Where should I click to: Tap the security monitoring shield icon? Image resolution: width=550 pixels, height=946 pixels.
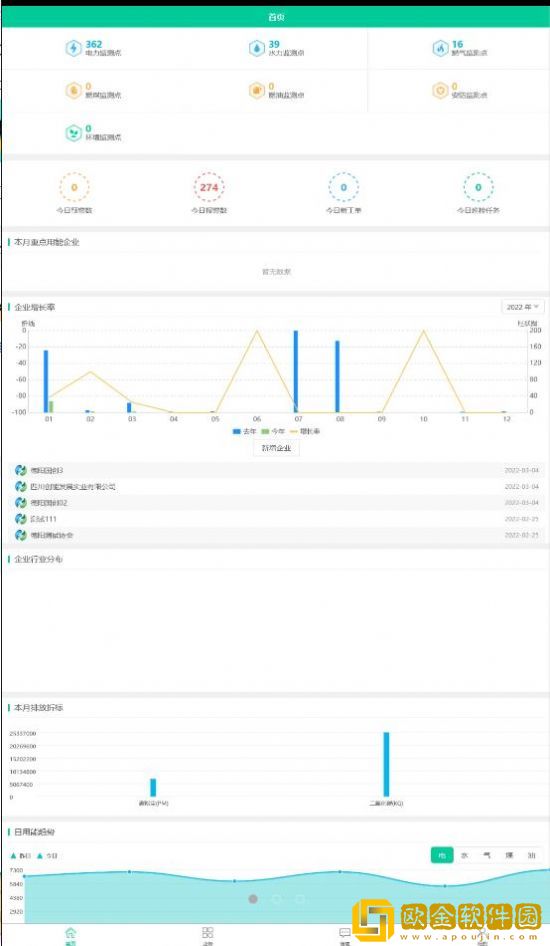440,90
